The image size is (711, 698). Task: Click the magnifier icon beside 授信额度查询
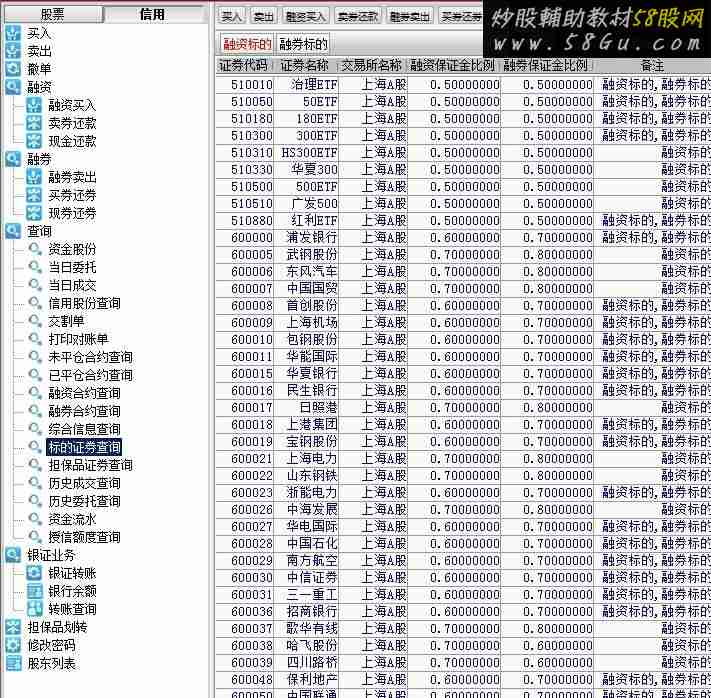pyautogui.click(x=35, y=537)
